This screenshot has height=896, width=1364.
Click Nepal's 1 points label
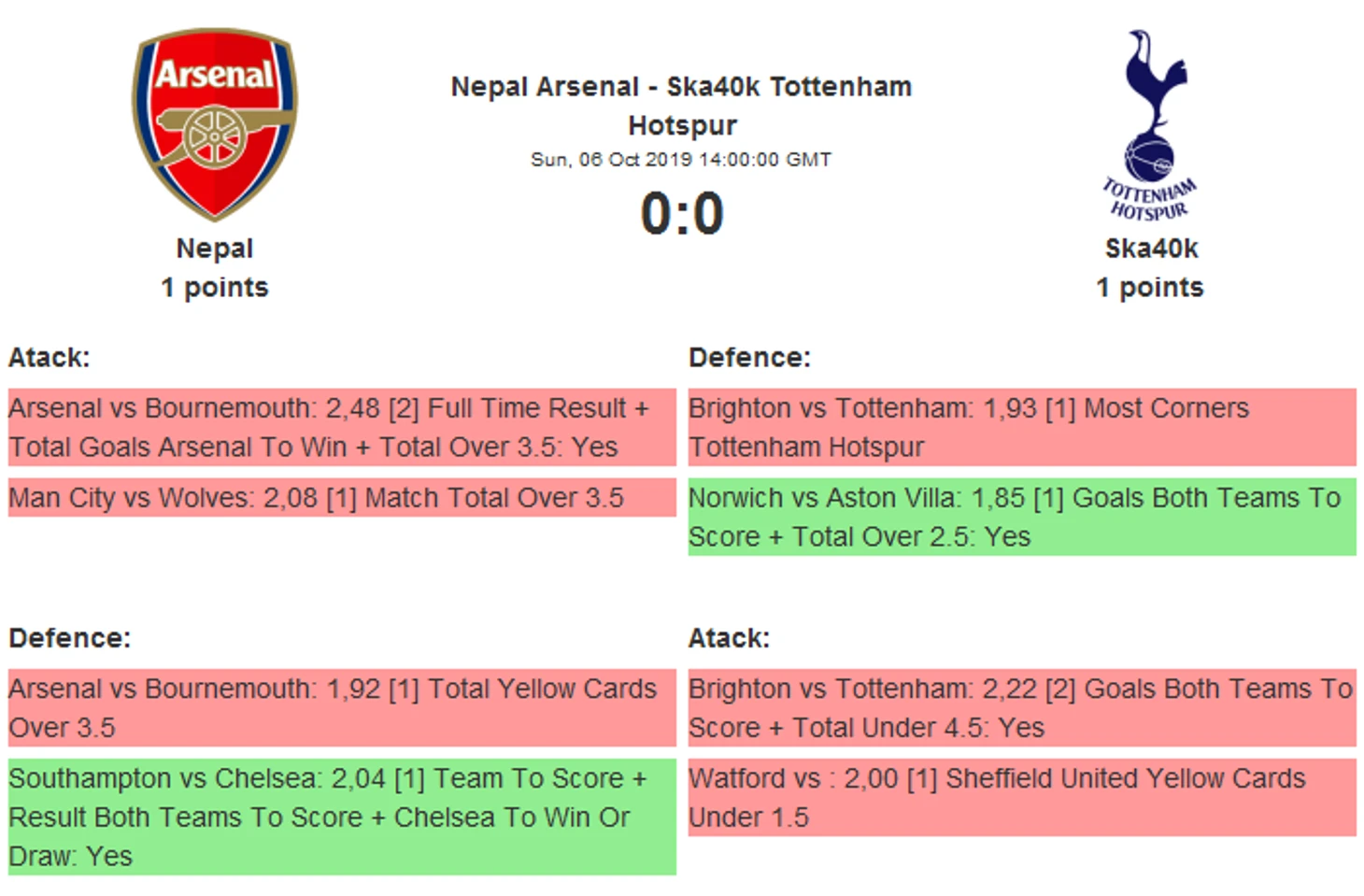[215, 288]
